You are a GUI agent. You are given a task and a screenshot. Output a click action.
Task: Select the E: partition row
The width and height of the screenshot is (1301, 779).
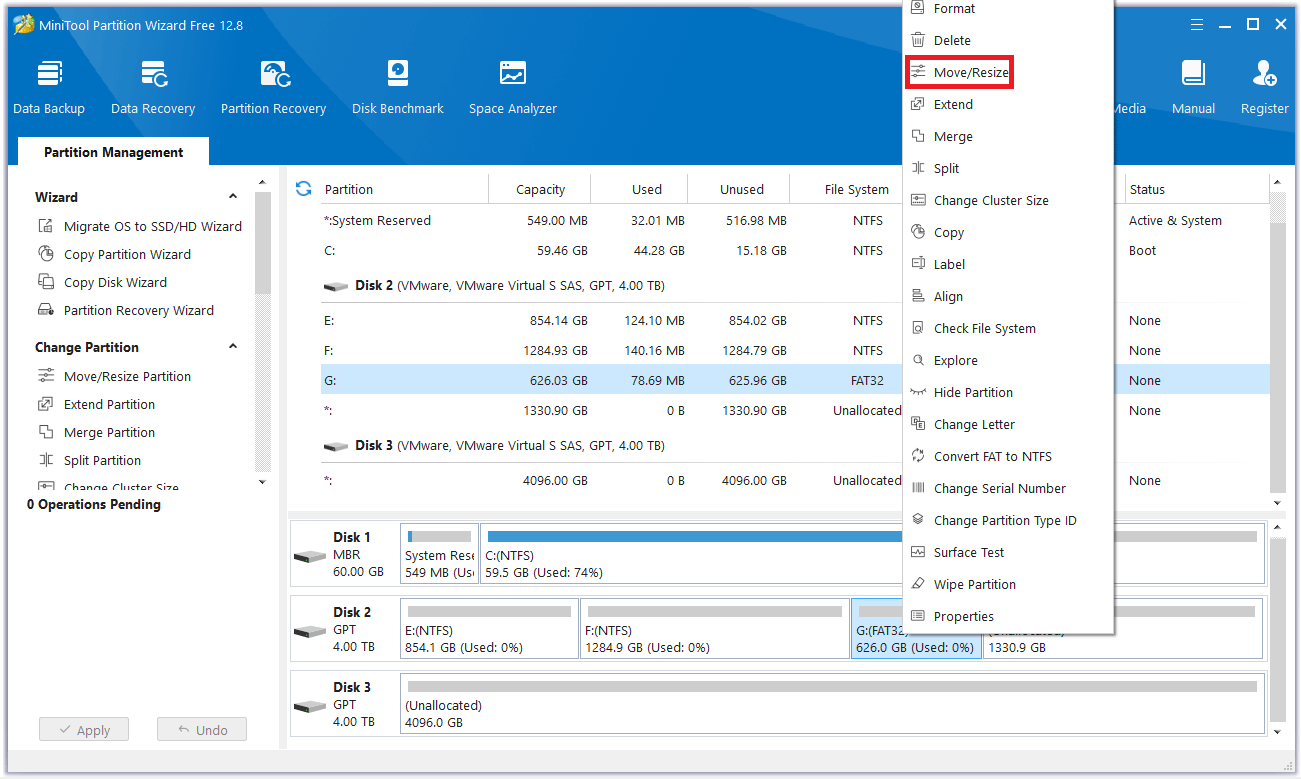point(611,320)
